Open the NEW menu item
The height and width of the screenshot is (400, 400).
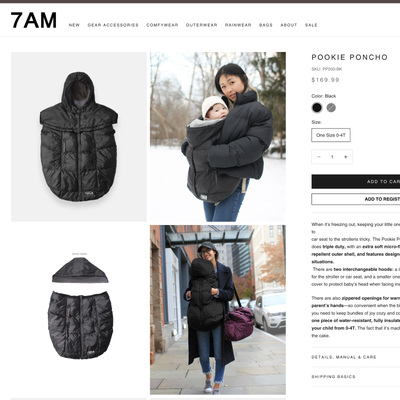click(x=74, y=25)
